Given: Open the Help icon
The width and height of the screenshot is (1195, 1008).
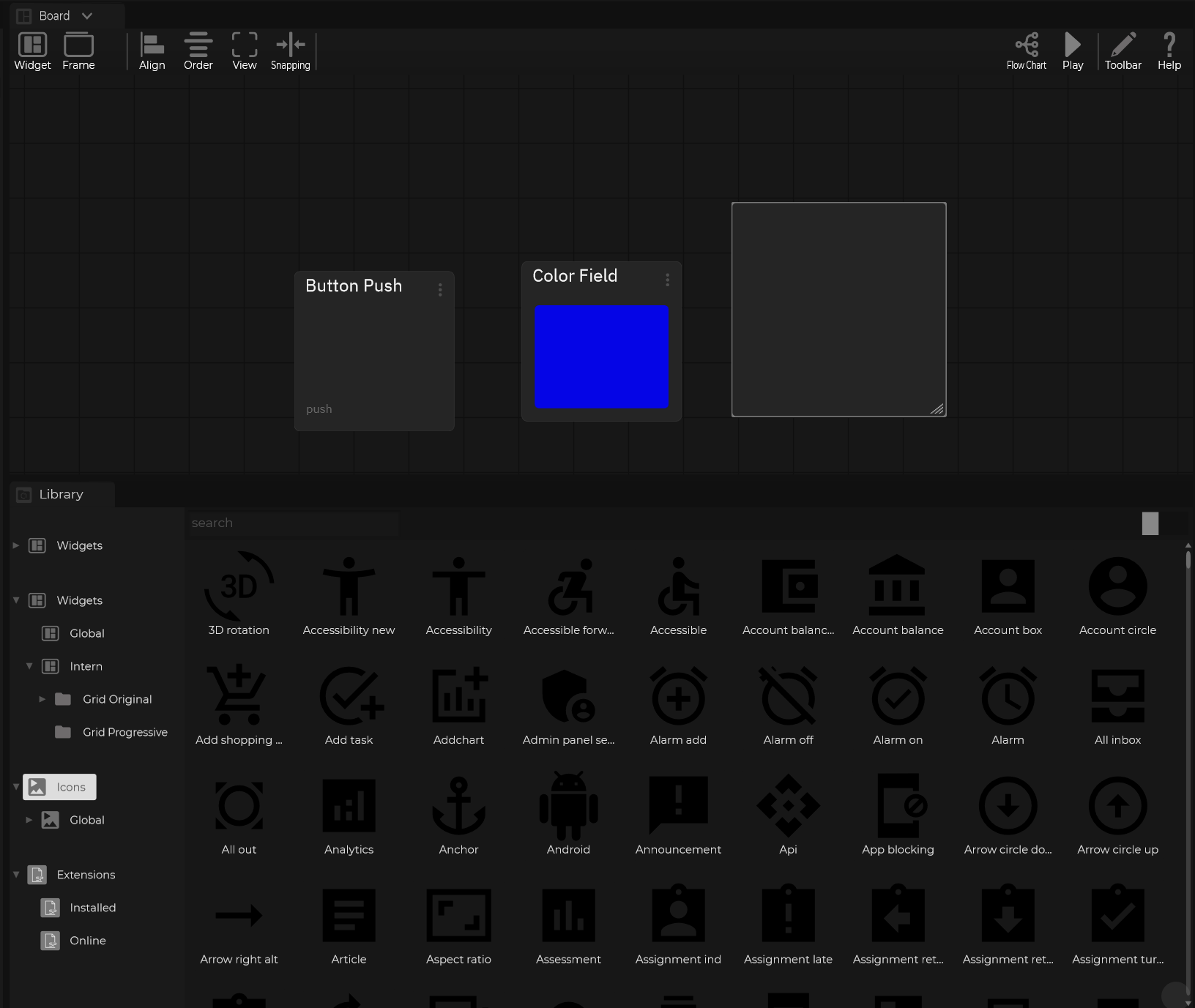Looking at the screenshot, I should click(1169, 51).
